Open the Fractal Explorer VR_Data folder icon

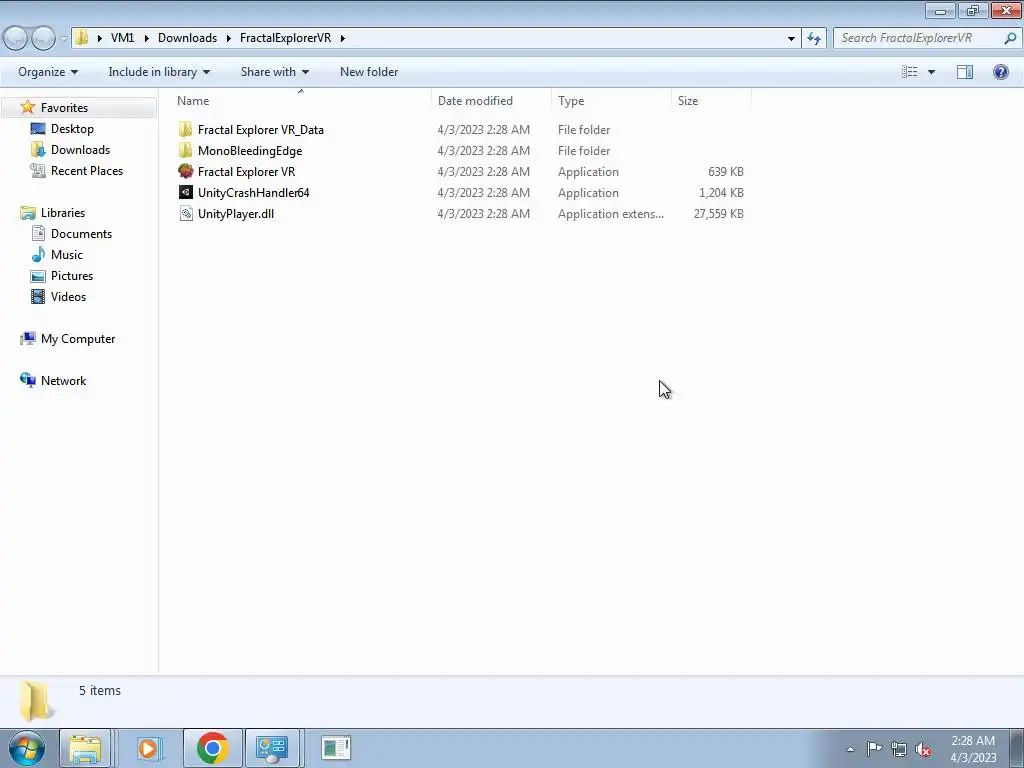tap(185, 129)
